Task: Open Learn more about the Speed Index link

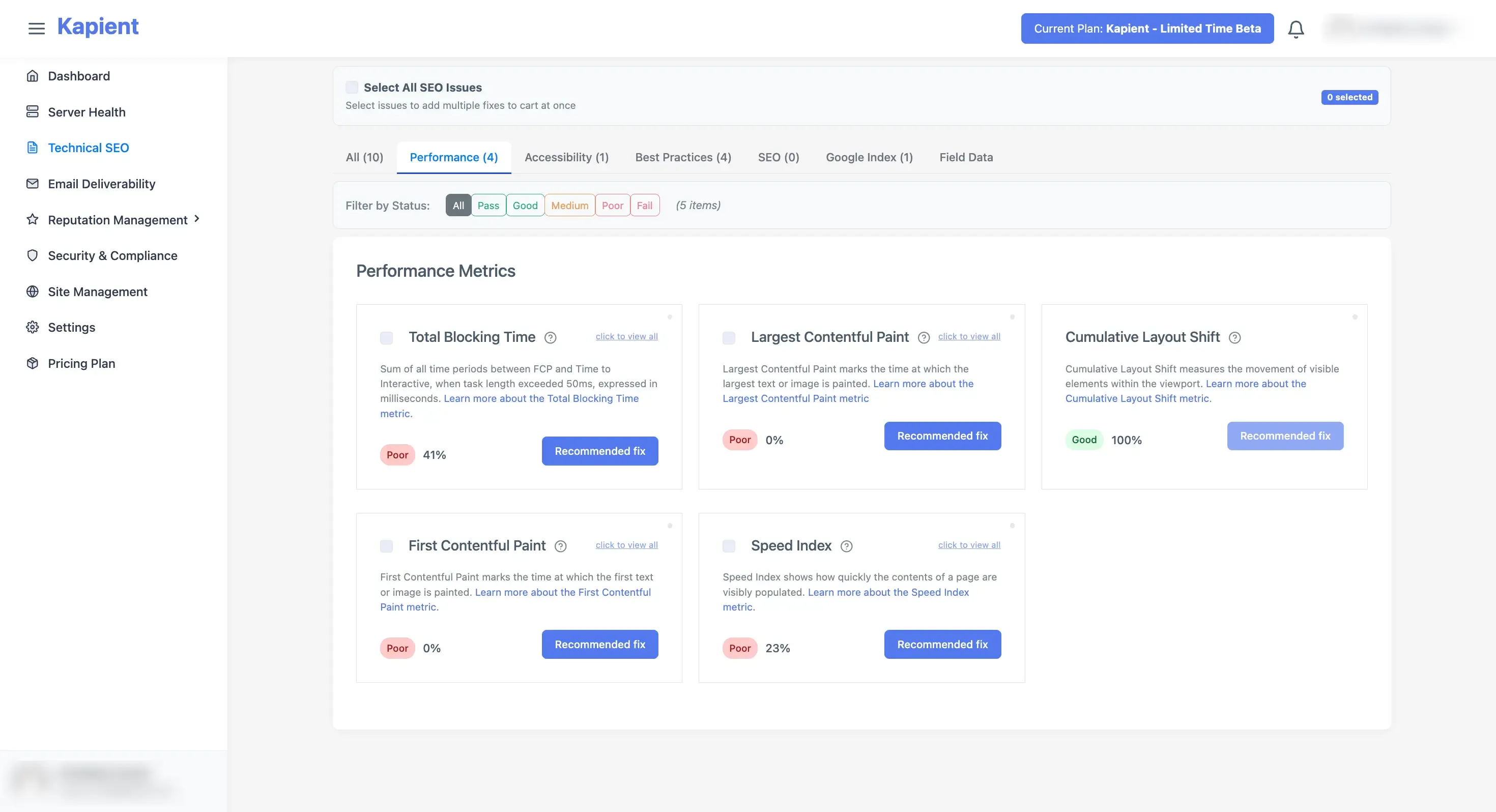Action: point(888,592)
